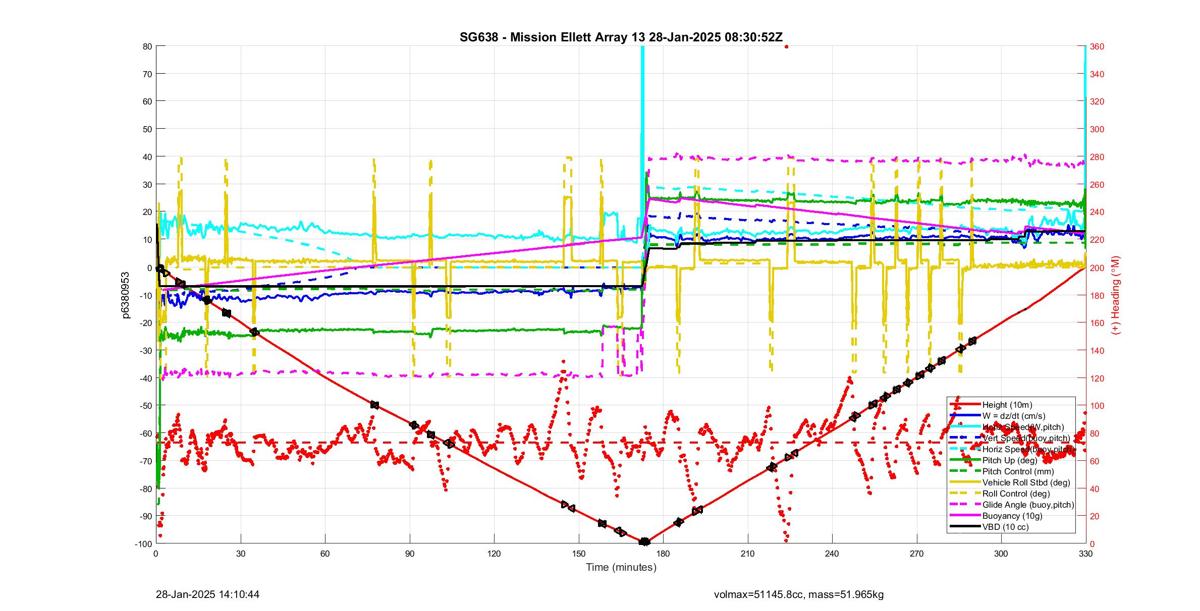Image resolution: width=1200 pixels, height=611 pixels.
Task: Click Vehicle Roll Stbd (deg) legend entry
Action: click(x=1026, y=483)
